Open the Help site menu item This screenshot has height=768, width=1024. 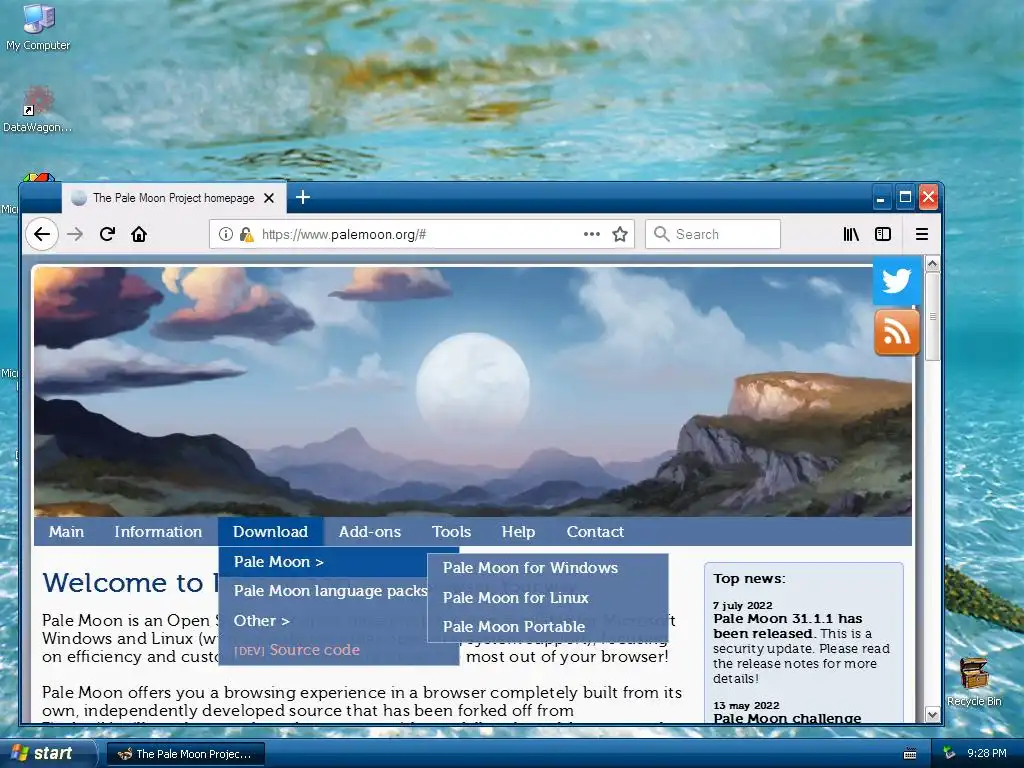pyautogui.click(x=519, y=532)
